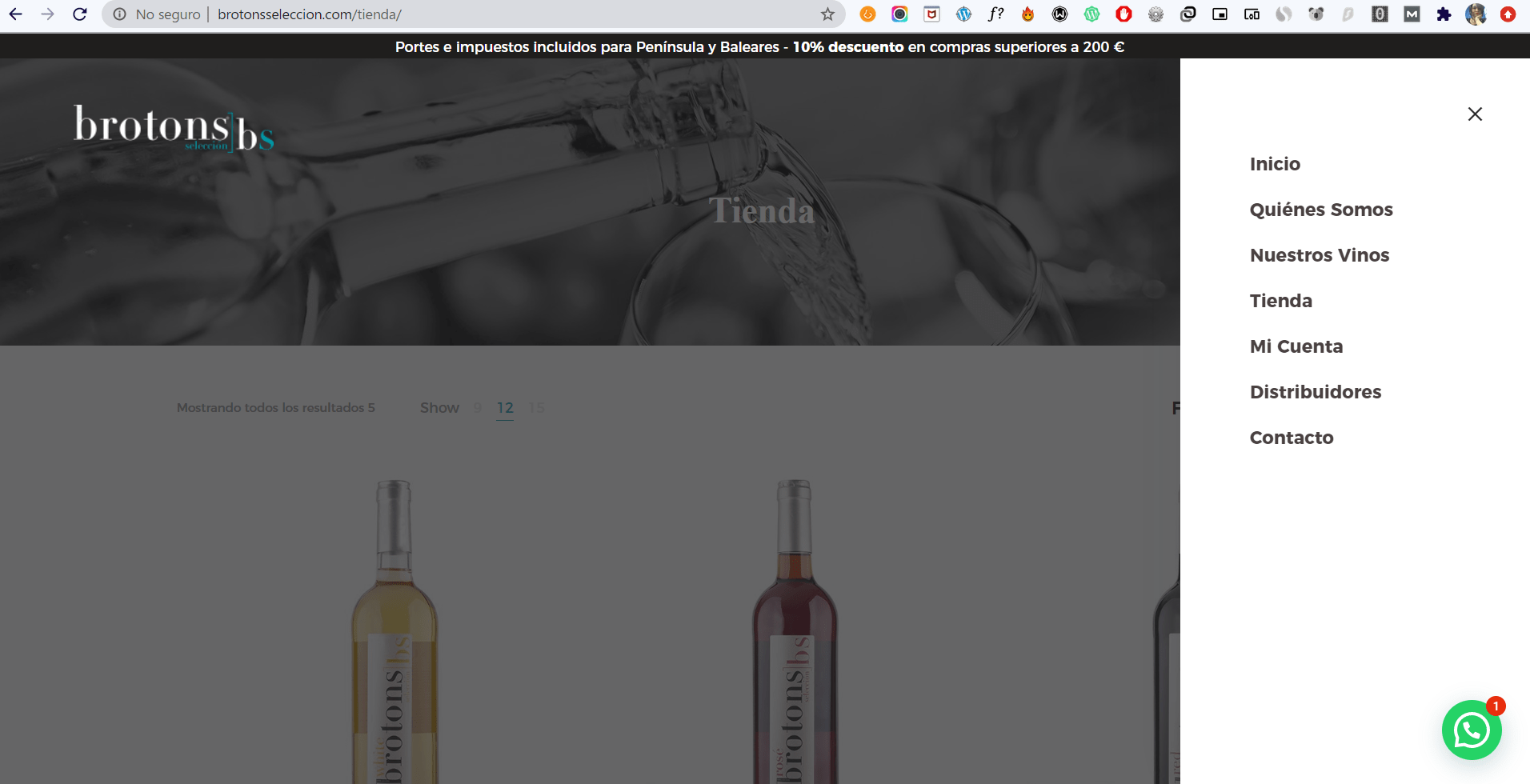Open the WhatsApp chat bubble
This screenshot has width=1530, height=784.
pyautogui.click(x=1472, y=730)
